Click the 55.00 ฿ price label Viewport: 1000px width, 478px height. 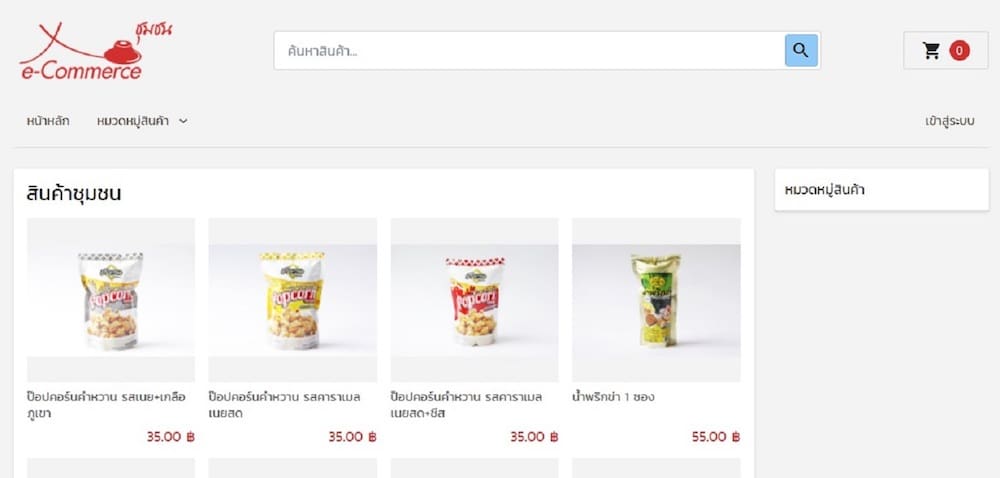coord(716,437)
